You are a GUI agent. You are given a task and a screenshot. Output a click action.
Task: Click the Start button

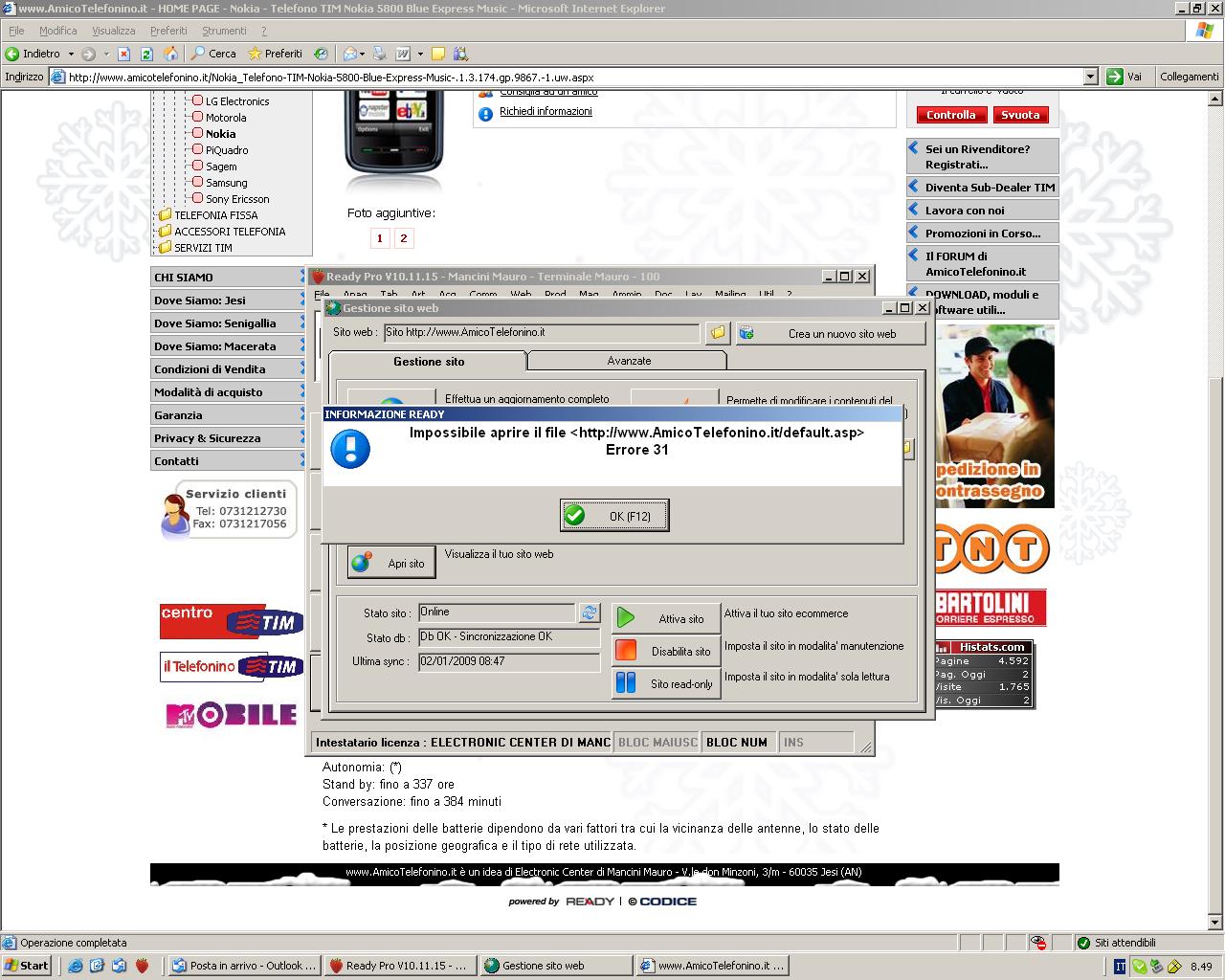(x=27, y=966)
